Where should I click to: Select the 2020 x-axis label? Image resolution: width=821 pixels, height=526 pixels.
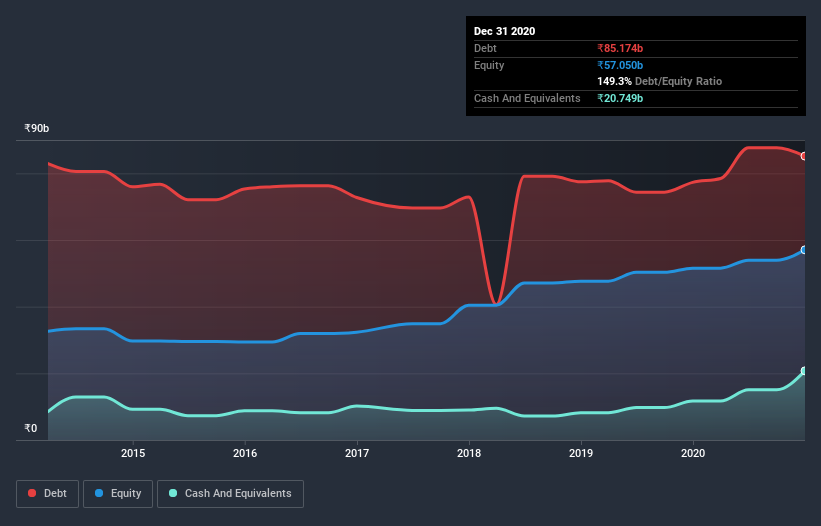tap(693, 453)
